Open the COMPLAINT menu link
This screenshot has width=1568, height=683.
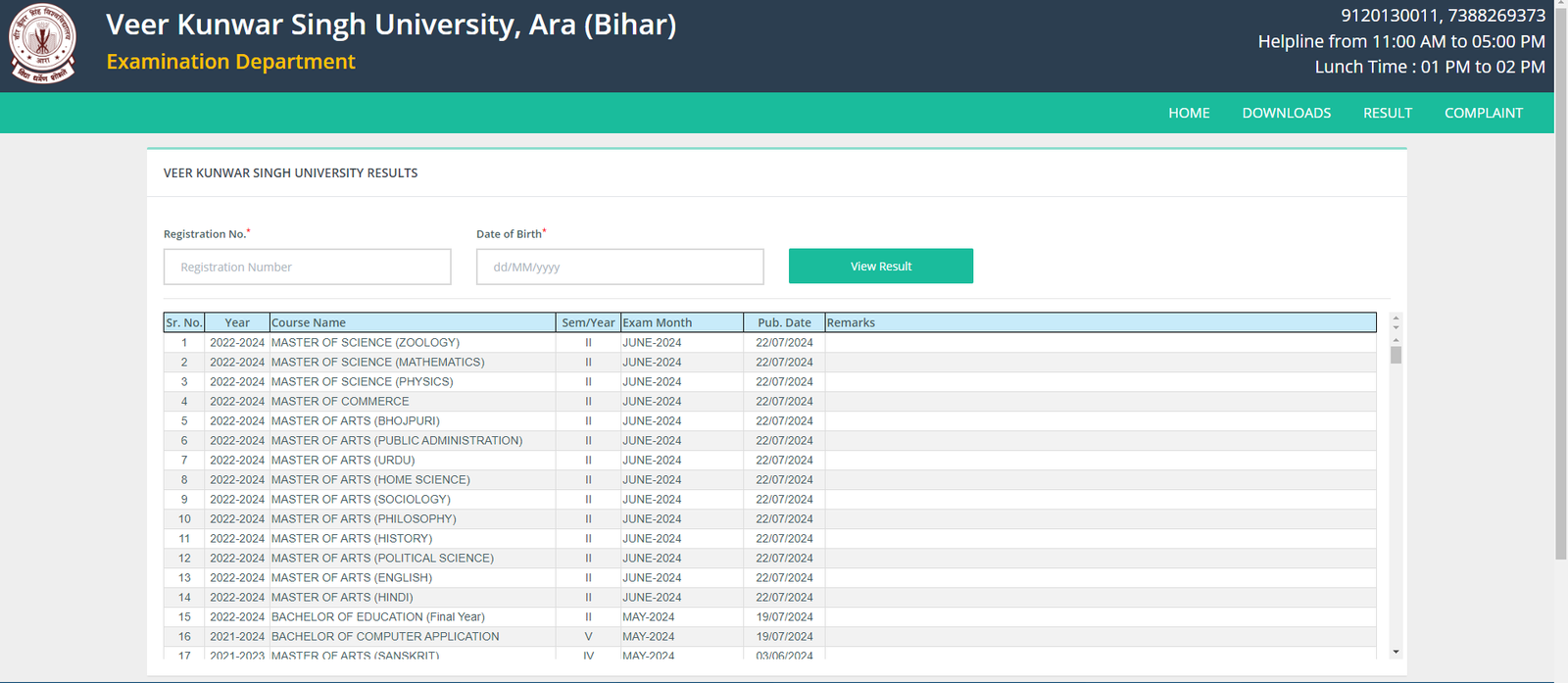tap(1483, 113)
